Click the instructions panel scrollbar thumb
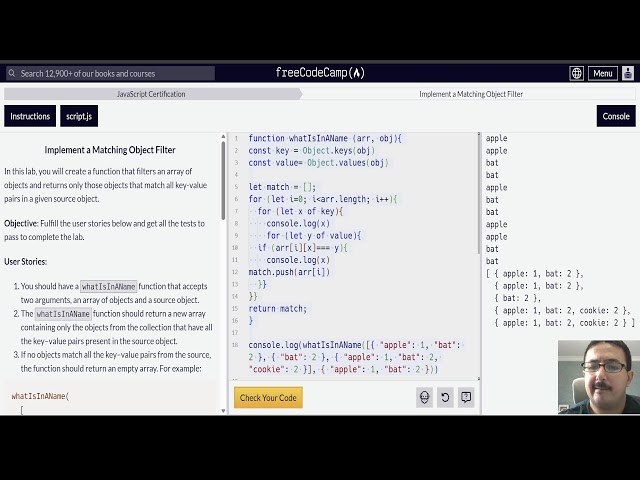This screenshot has height=480, width=640. tap(223, 180)
